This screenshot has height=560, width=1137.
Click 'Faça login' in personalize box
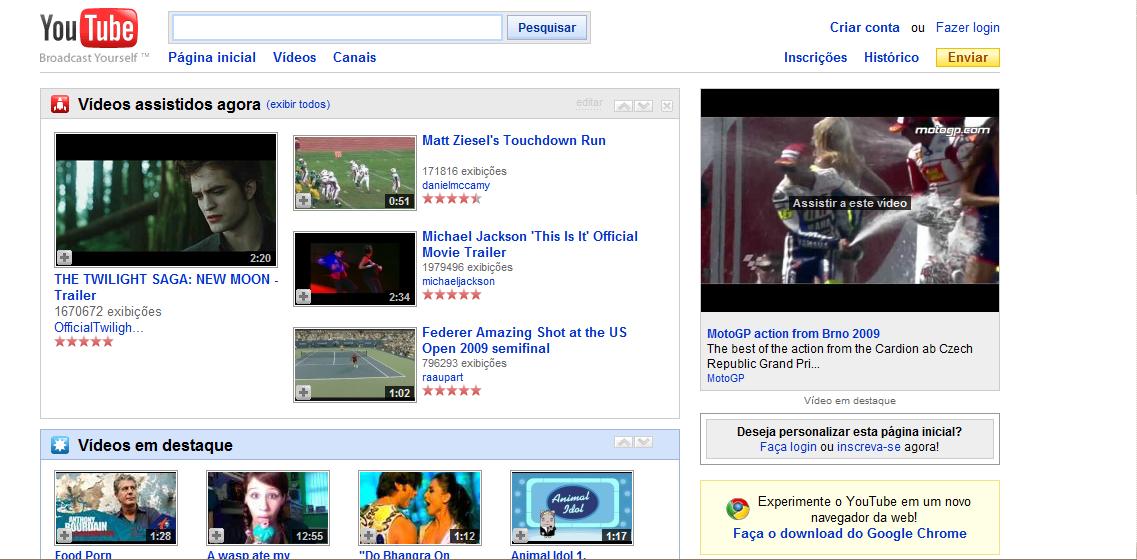[788, 447]
